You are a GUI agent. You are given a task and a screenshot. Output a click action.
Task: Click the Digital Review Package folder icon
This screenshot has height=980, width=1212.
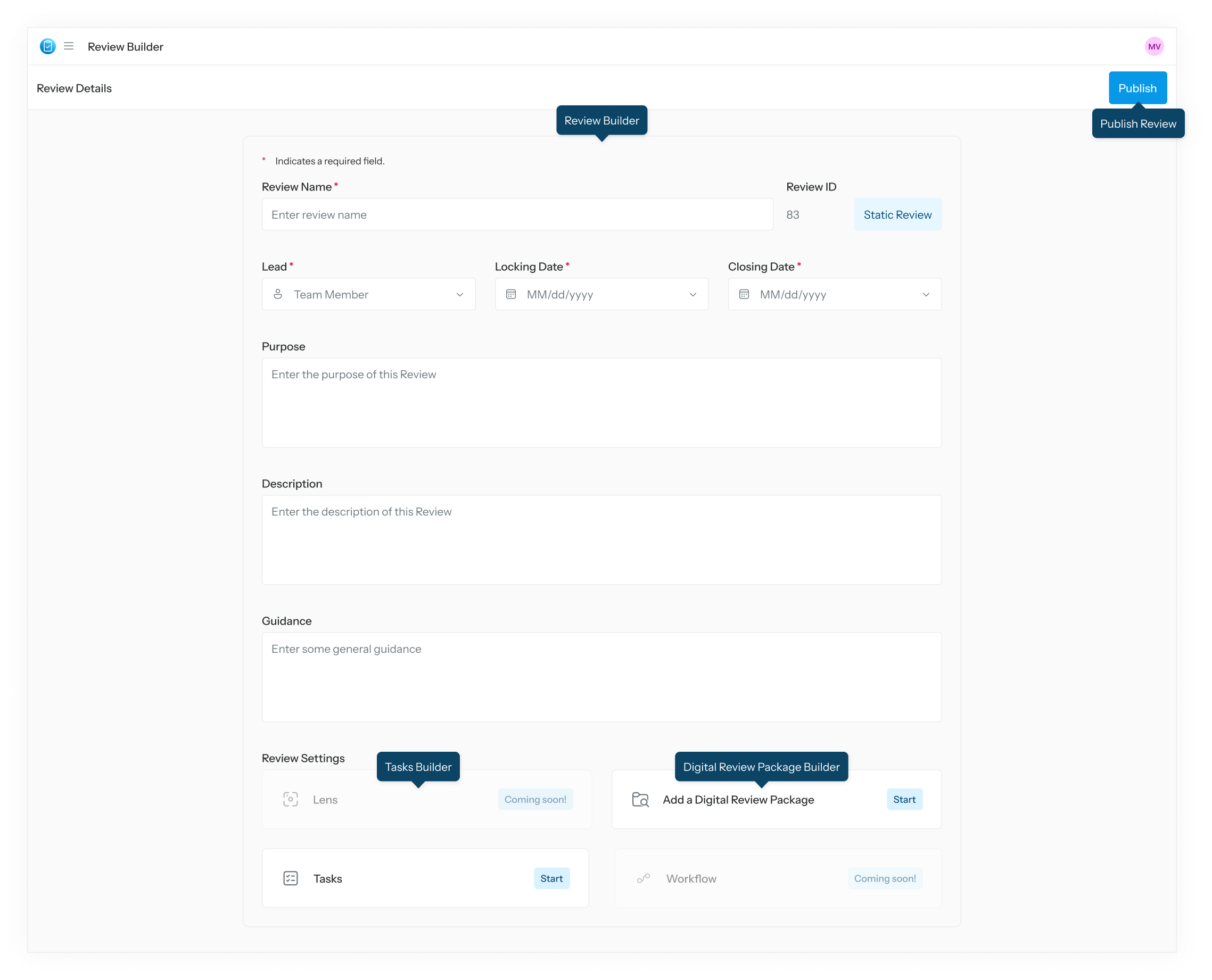click(x=640, y=799)
